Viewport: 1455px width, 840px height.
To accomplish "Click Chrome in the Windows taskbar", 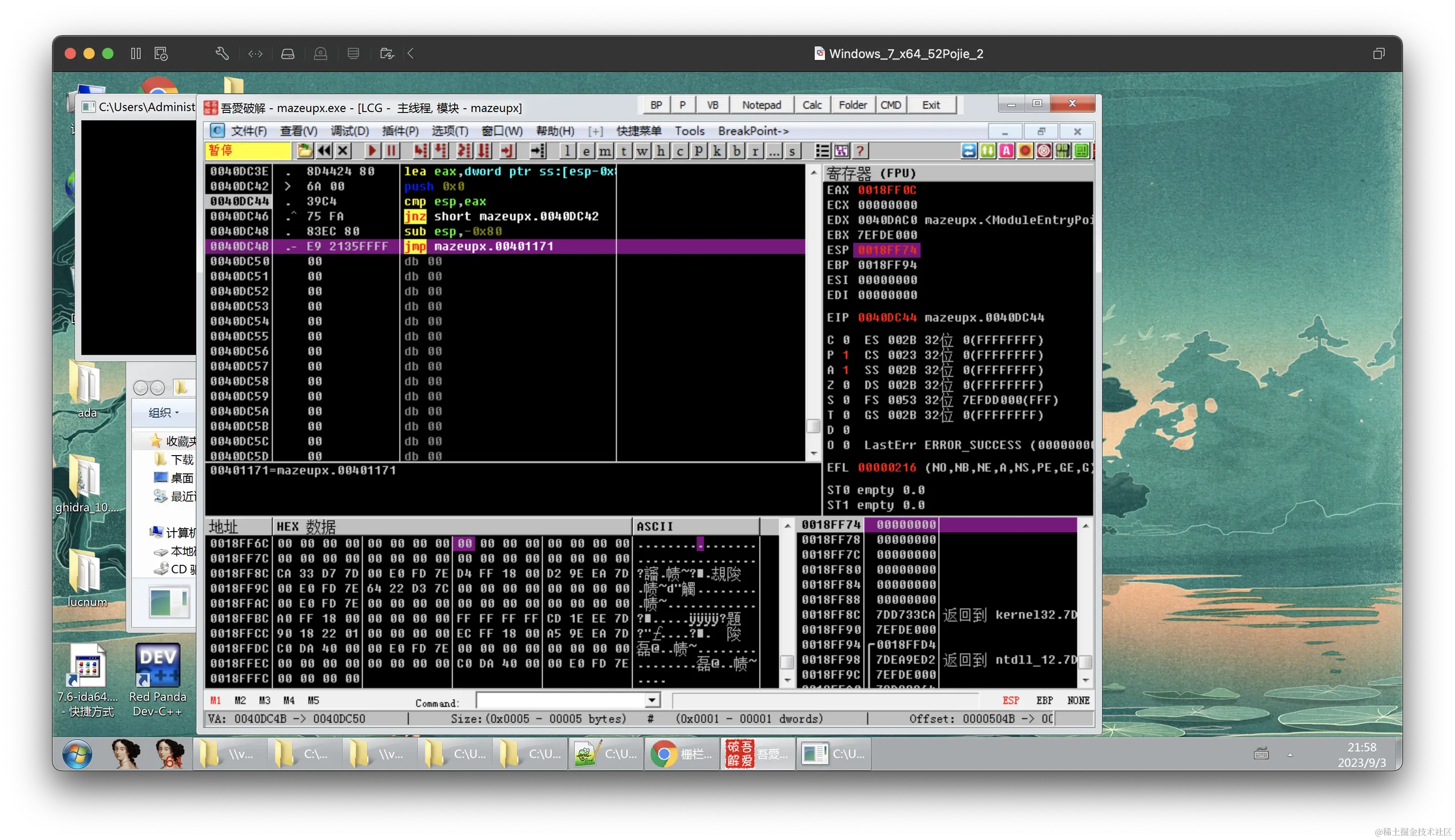I will coord(681,754).
